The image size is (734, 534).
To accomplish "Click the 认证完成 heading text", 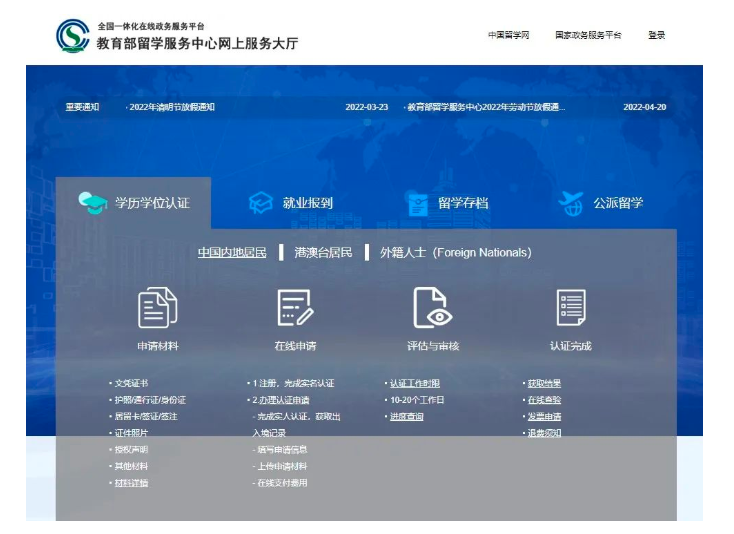I will click(x=571, y=346).
